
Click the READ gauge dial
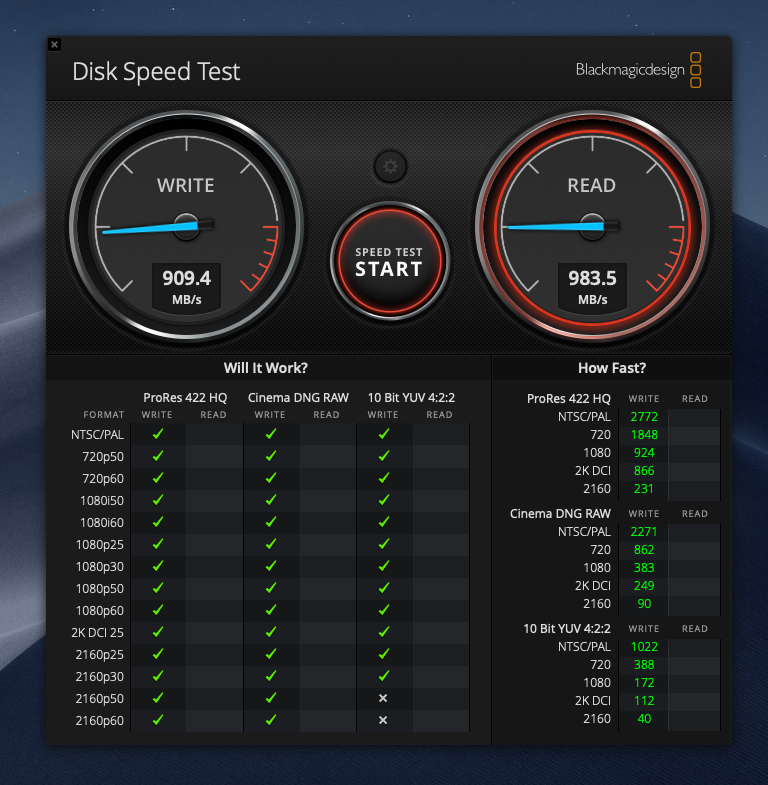click(592, 226)
